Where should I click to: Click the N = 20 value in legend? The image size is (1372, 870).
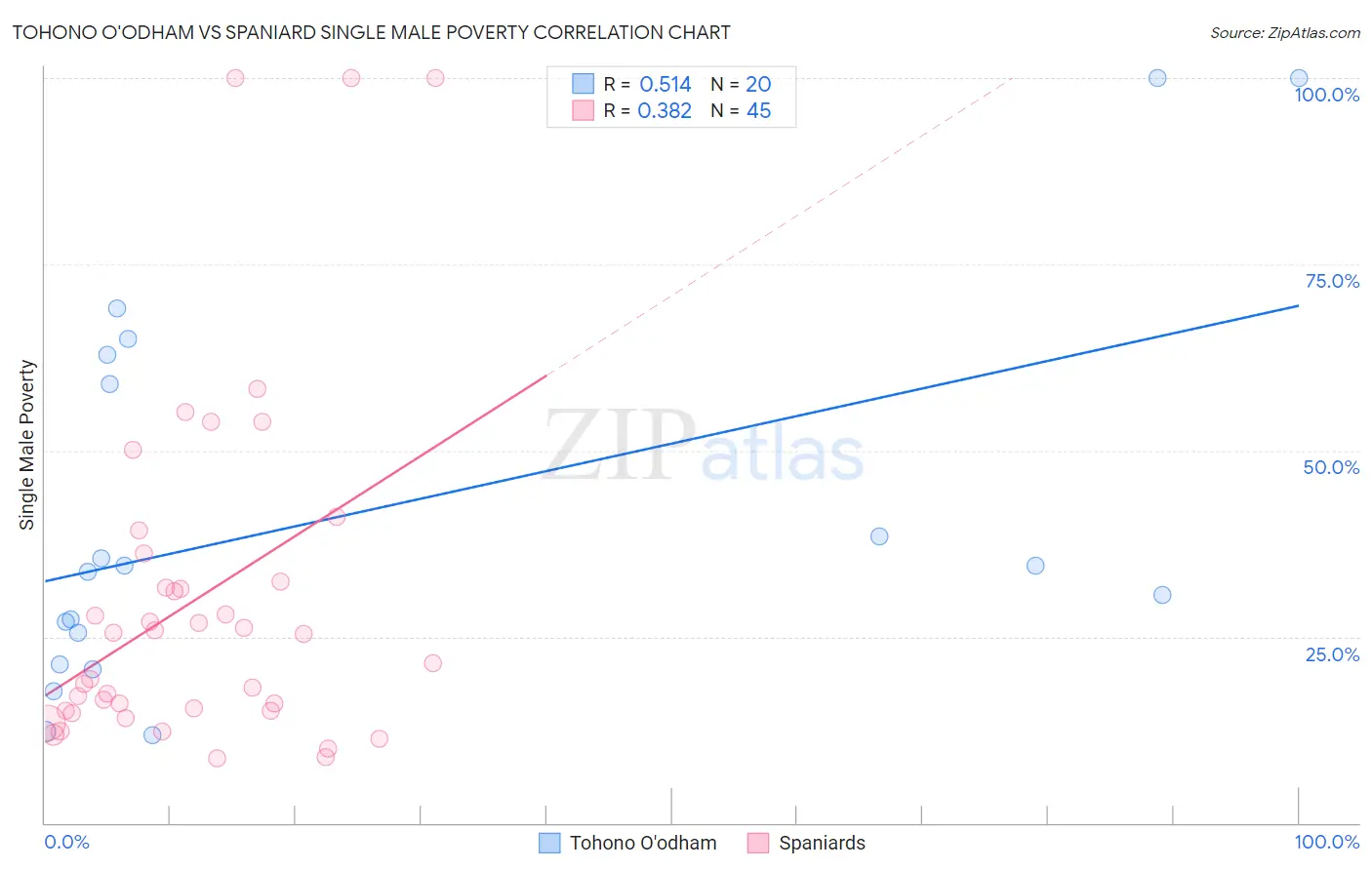tap(741, 84)
